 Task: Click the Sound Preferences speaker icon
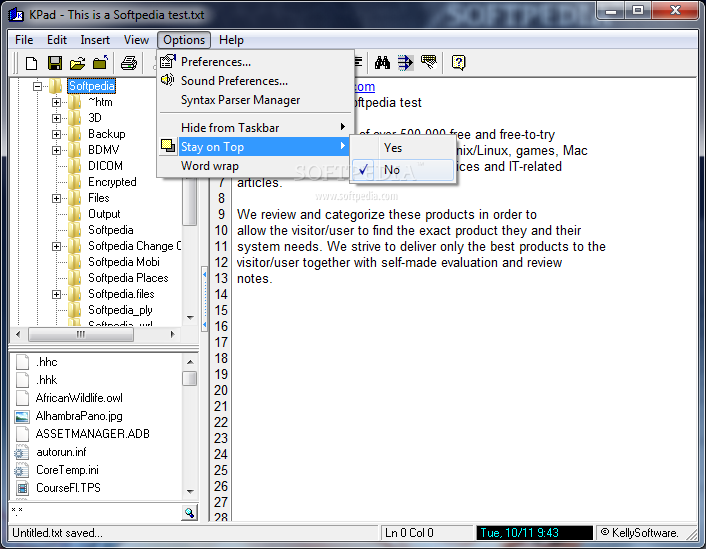pyautogui.click(x=167, y=80)
